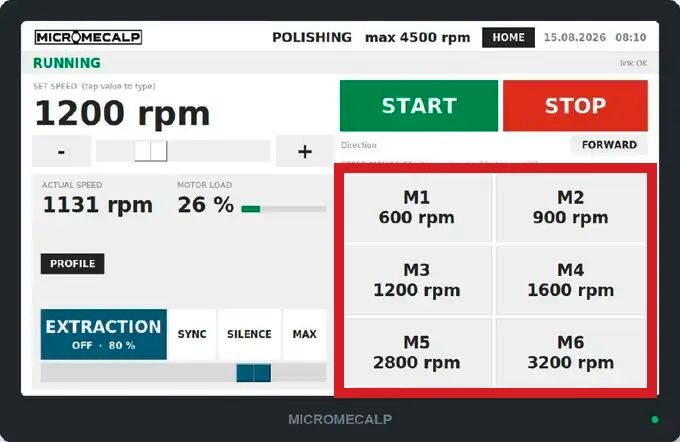Click the RUNNING status text
Image resolution: width=680 pixels, height=442 pixels.
(x=67, y=63)
